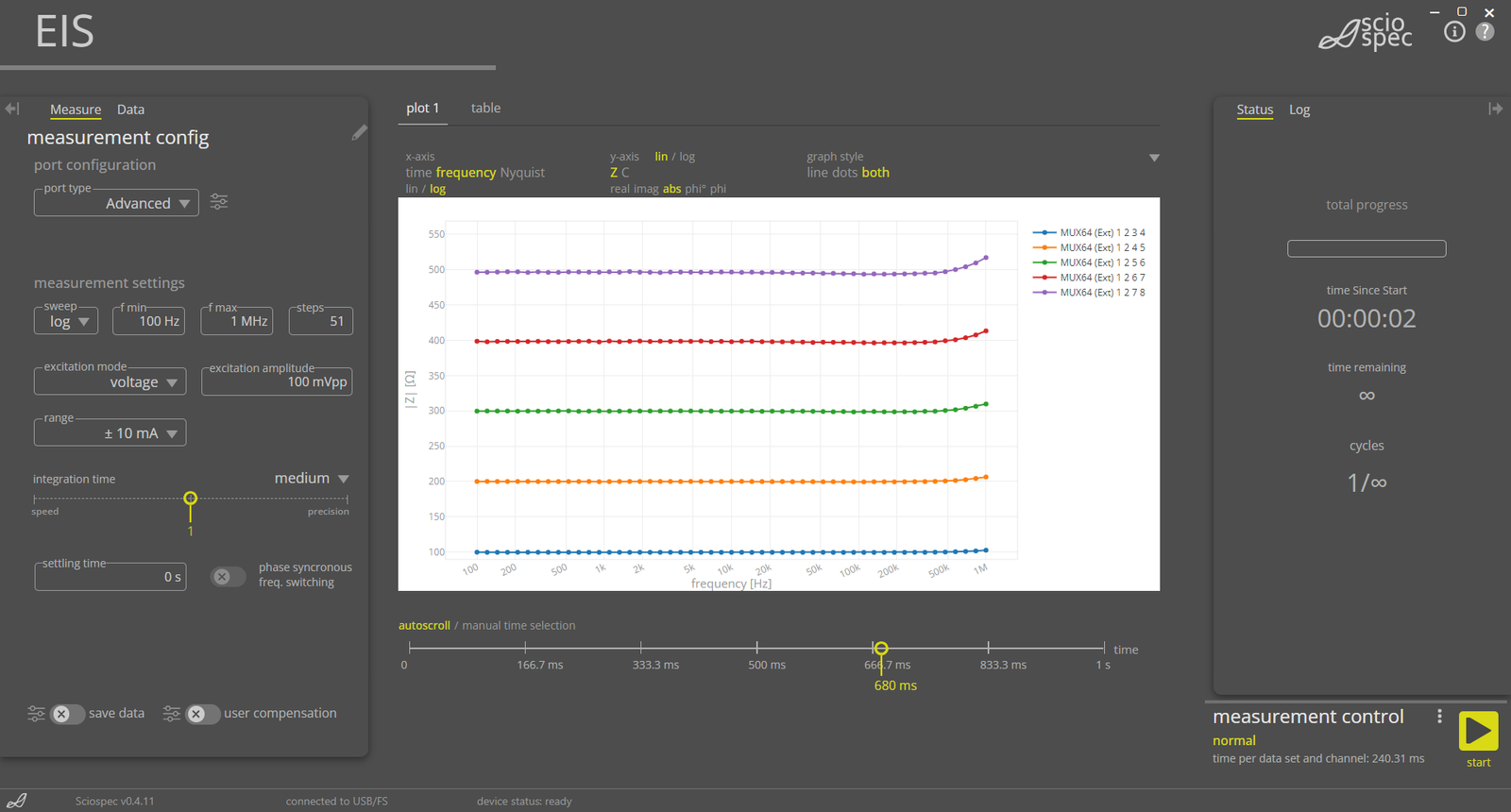Select Nyquist as the x-axis option
This screenshot has width=1511, height=812.
522,173
